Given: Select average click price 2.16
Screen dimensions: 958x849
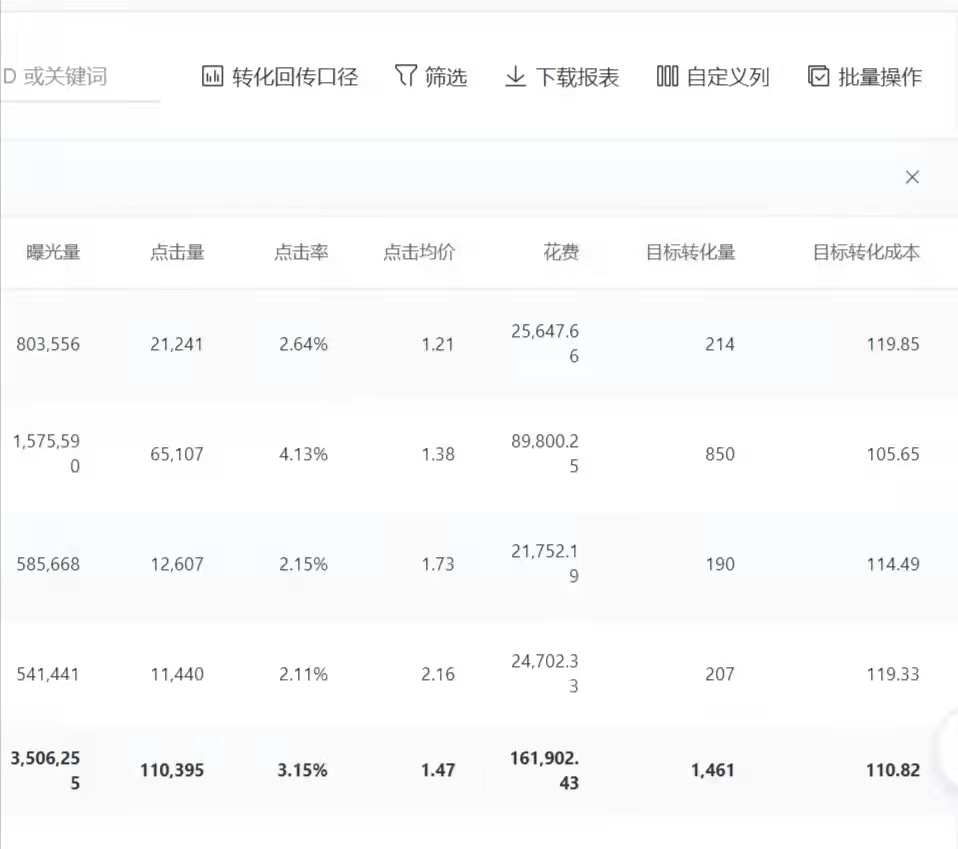Looking at the screenshot, I should tap(438, 674).
